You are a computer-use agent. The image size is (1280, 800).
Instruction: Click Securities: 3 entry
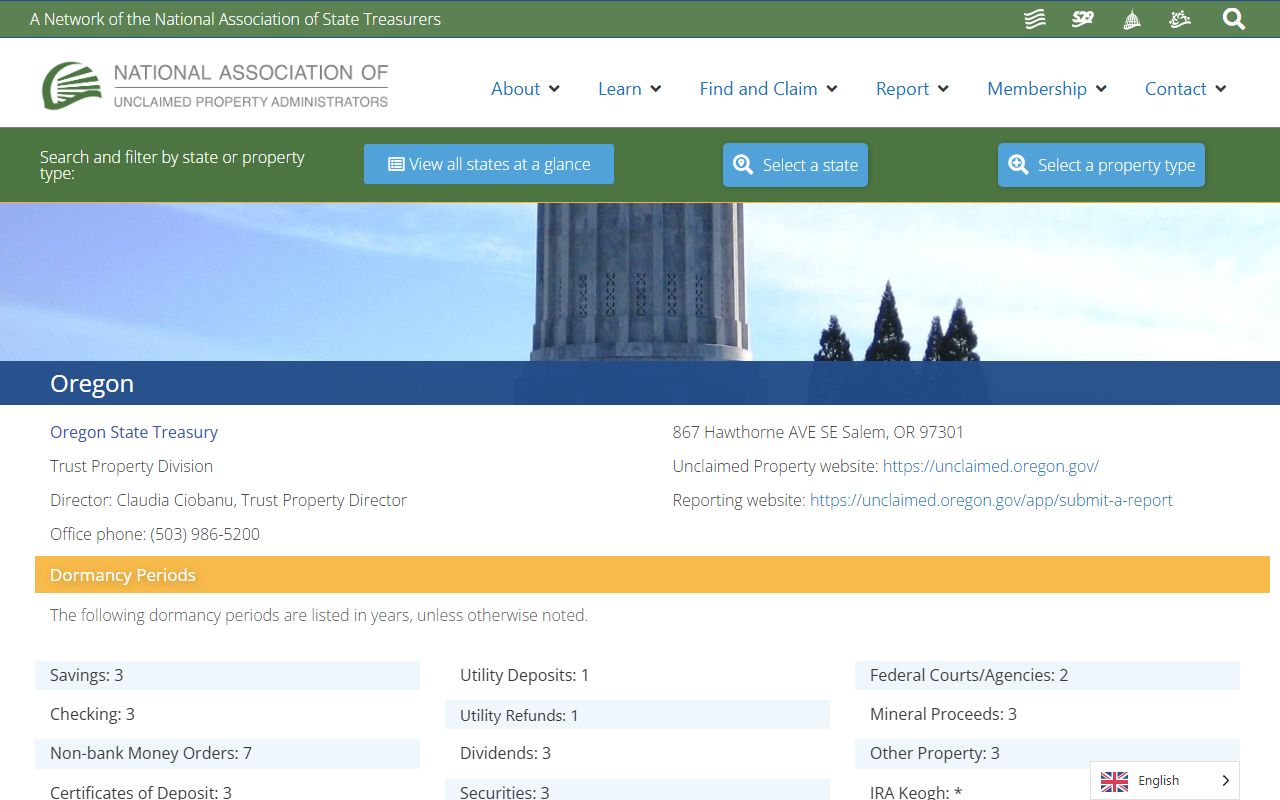click(637, 792)
